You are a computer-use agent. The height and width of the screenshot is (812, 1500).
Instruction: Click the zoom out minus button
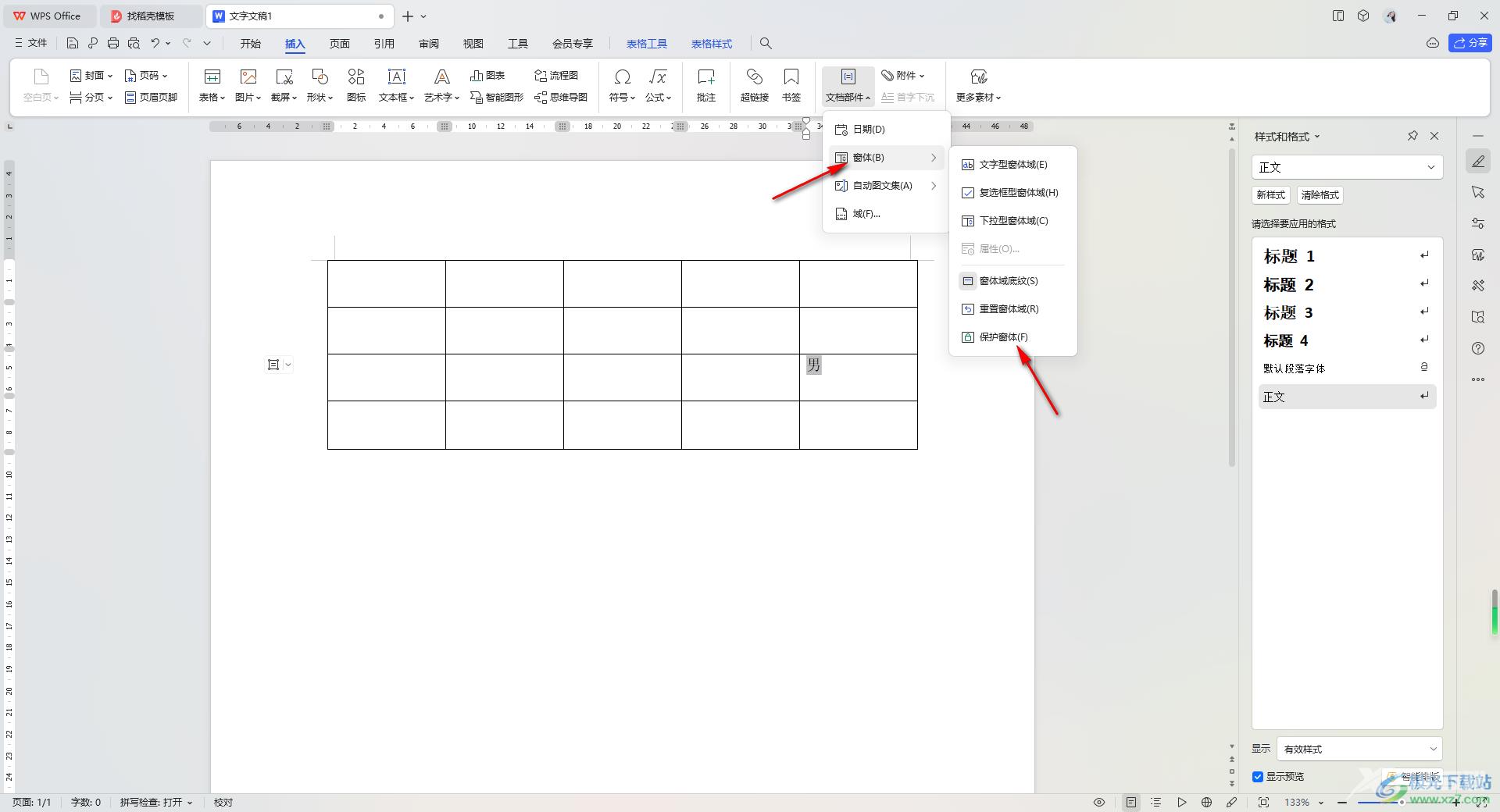click(x=1342, y=802)
